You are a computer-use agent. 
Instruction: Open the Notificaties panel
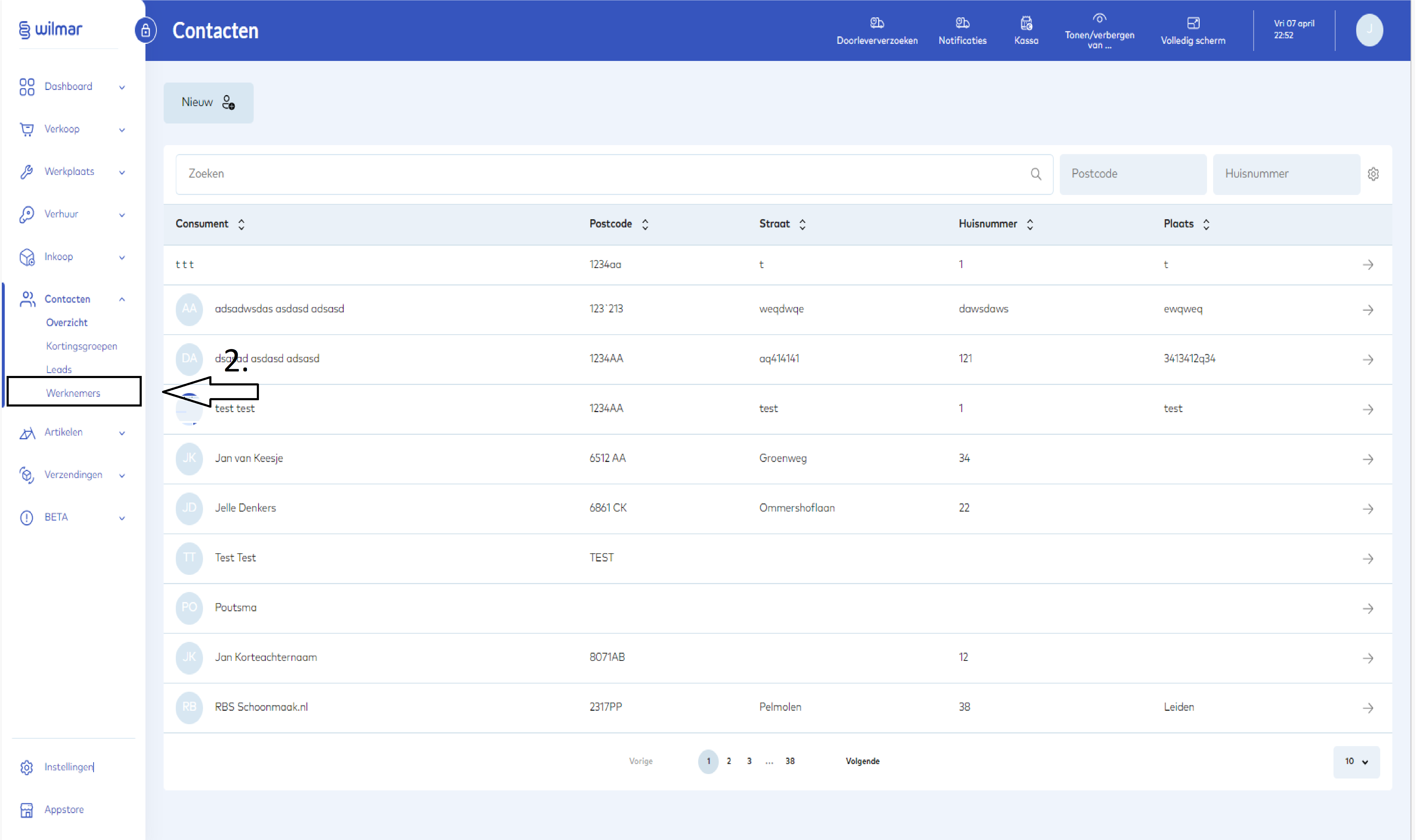click(962, 31)
